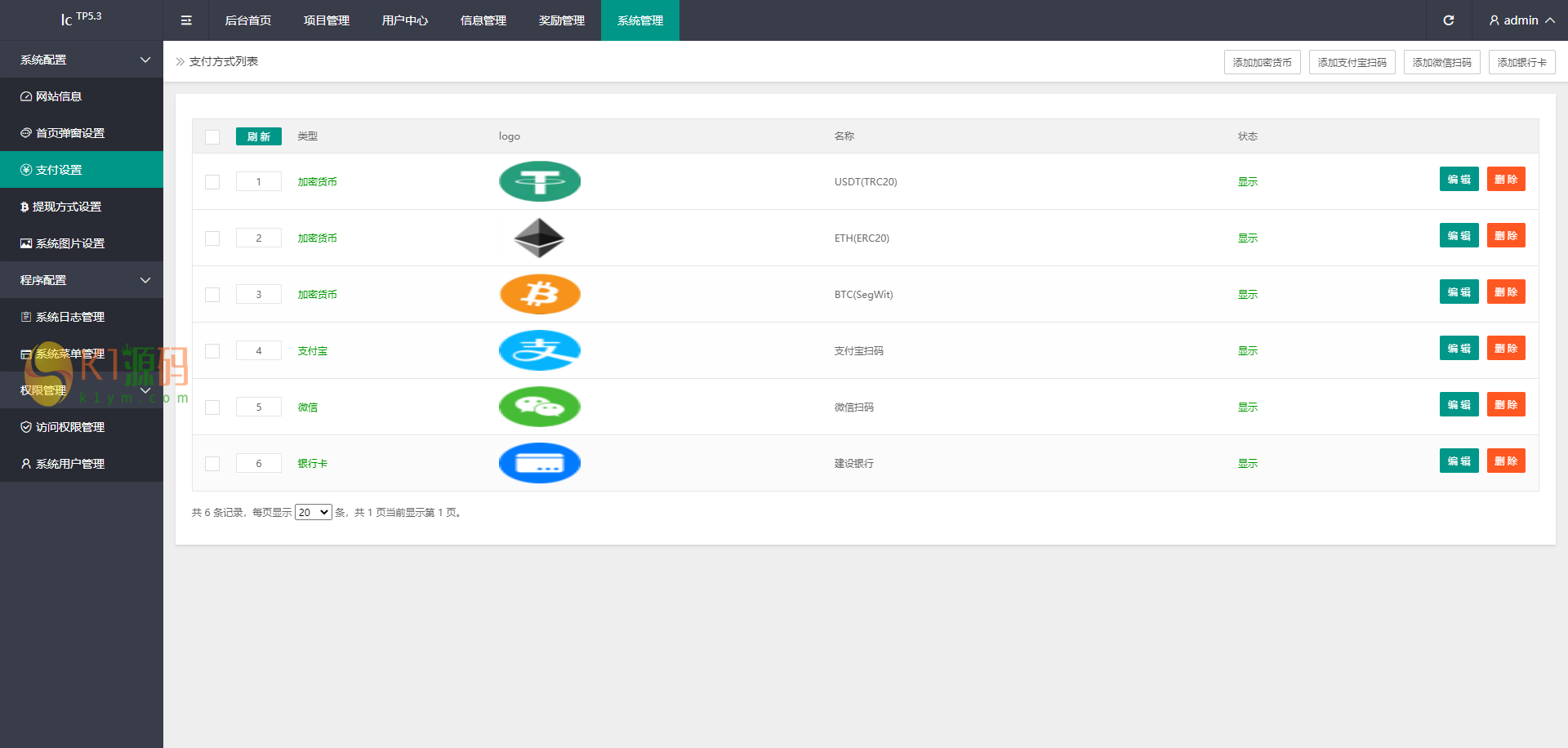Click the 添加微信扫码 button
Image resolution: width=1568 pixels, height=748 pixels.
[1442, 62]
